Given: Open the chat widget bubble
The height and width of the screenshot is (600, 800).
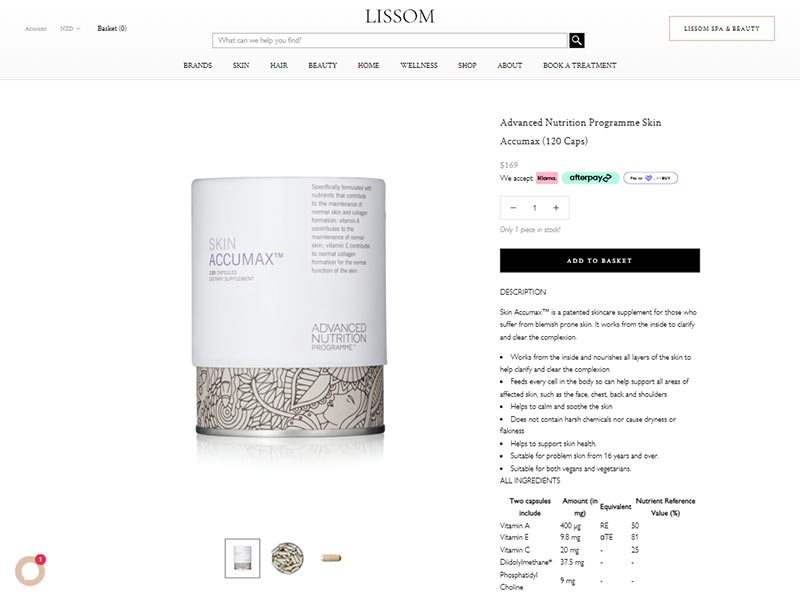Looking at the screenshot, I should pyautogui.click(x=30, y=570).
